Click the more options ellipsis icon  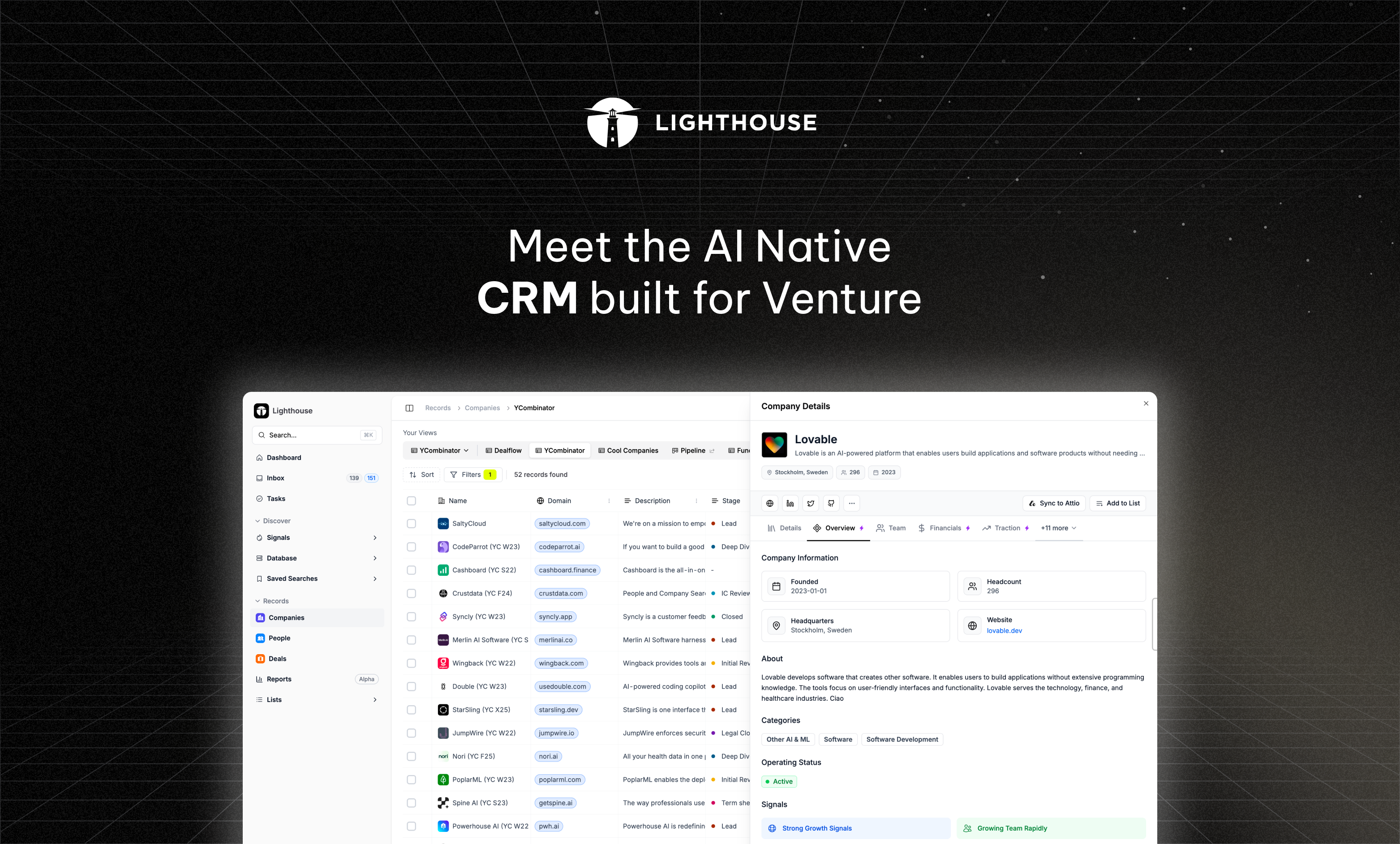pyautogui.click(x=851, y=503)
